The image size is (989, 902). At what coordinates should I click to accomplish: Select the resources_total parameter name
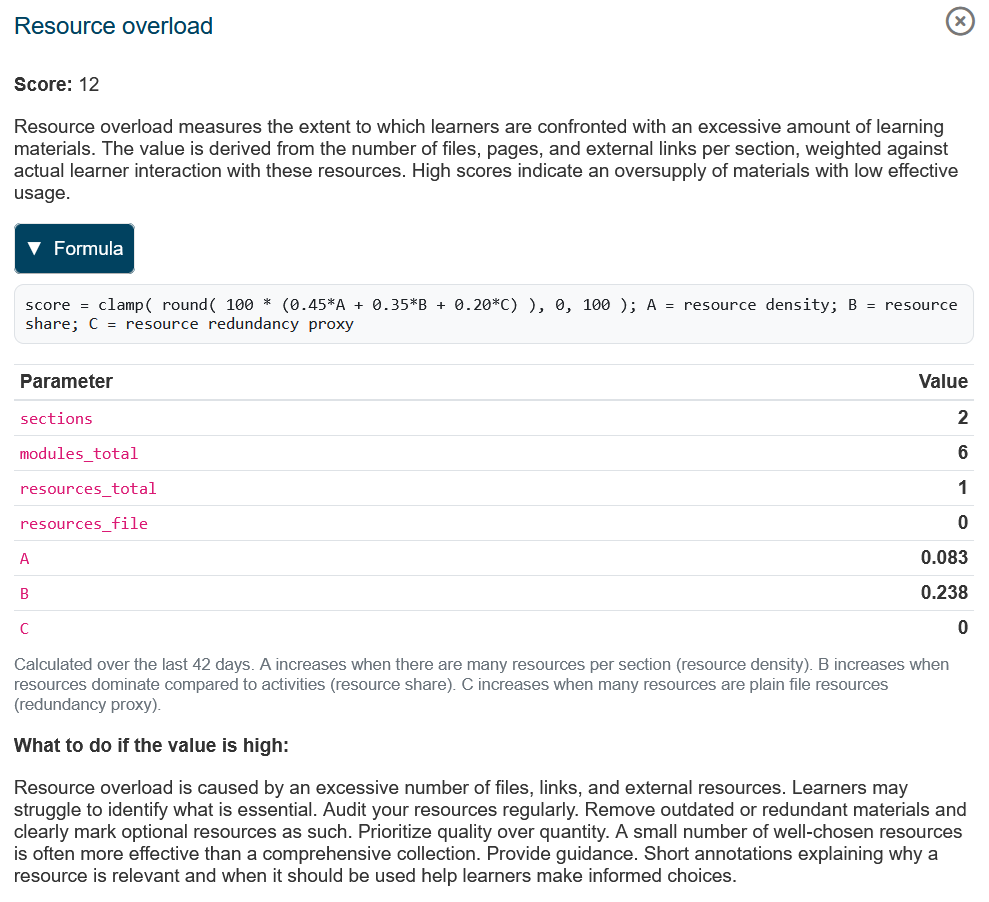pyautogui.click(x=88, y=489)
